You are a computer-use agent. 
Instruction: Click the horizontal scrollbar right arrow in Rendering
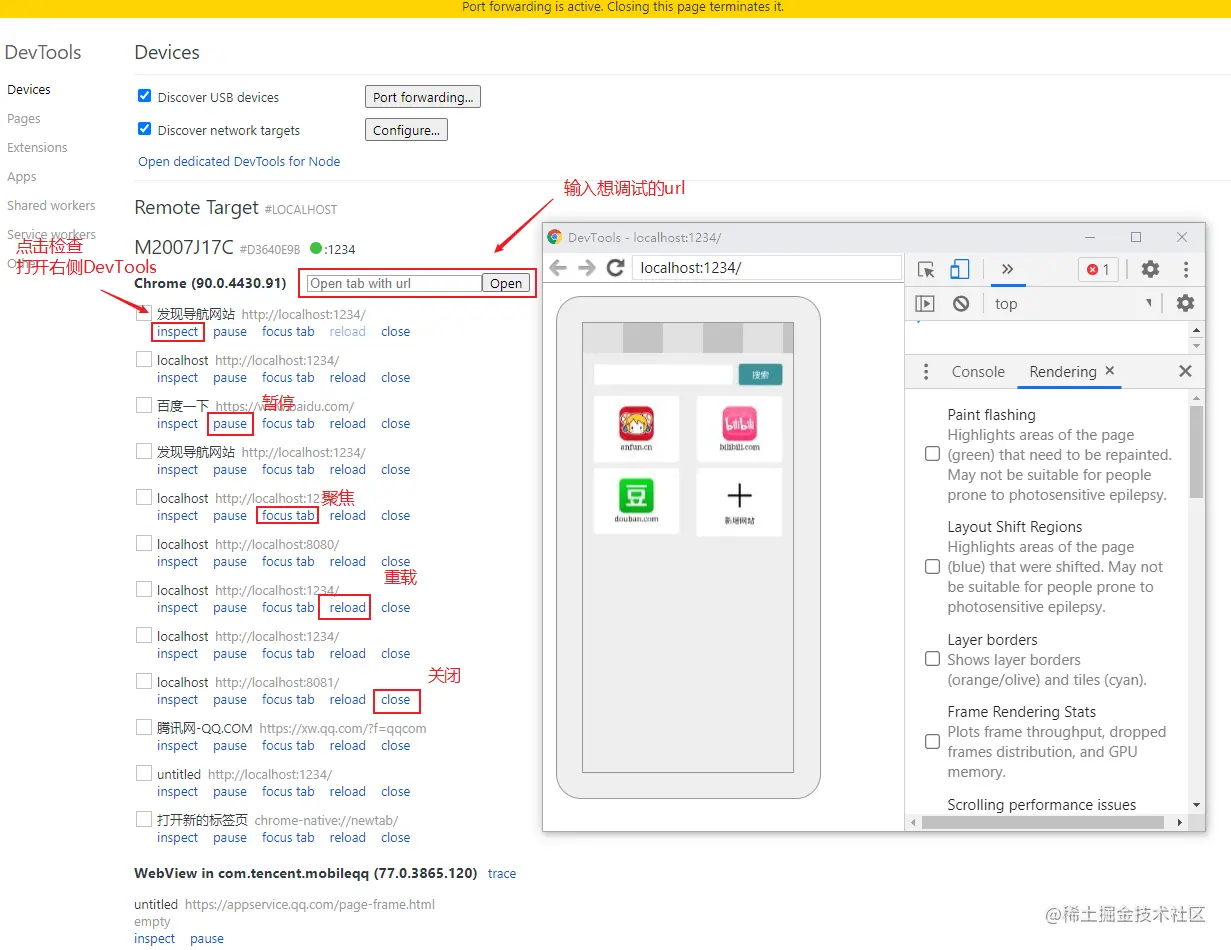[x=1180, y=822]
